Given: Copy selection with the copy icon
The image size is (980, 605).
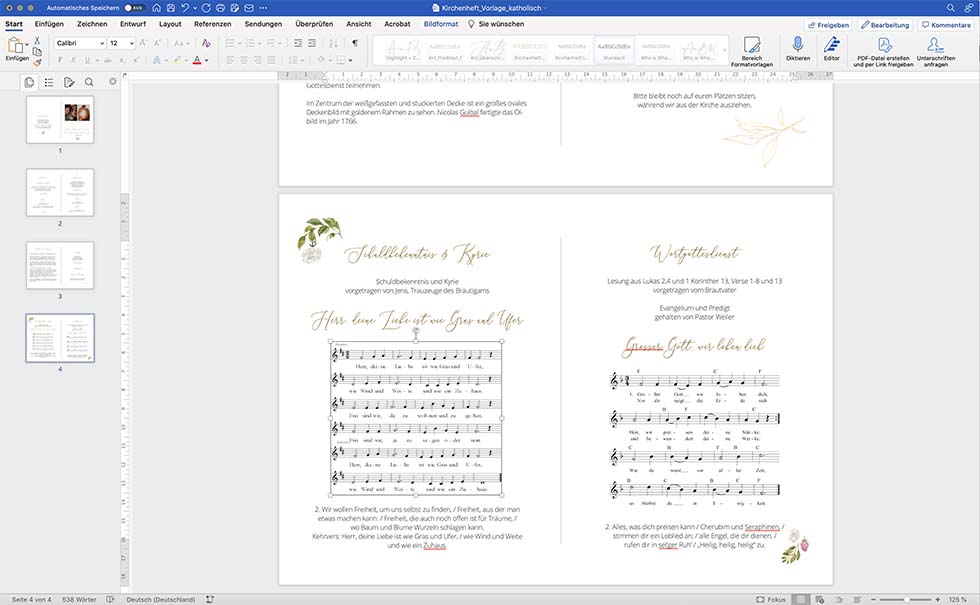Looking at the screenshot, I should point(37,52).
